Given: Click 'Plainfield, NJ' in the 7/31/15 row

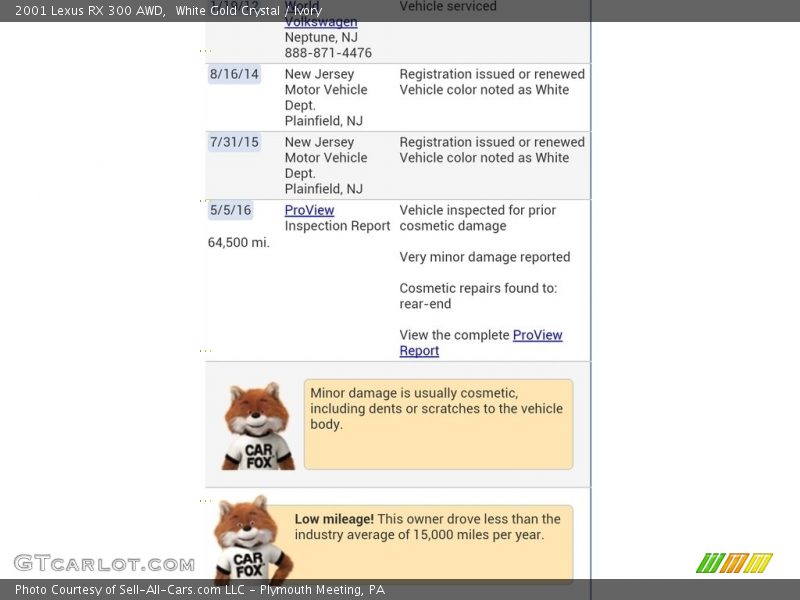Looking at the screenshot, I should (323, 189).
